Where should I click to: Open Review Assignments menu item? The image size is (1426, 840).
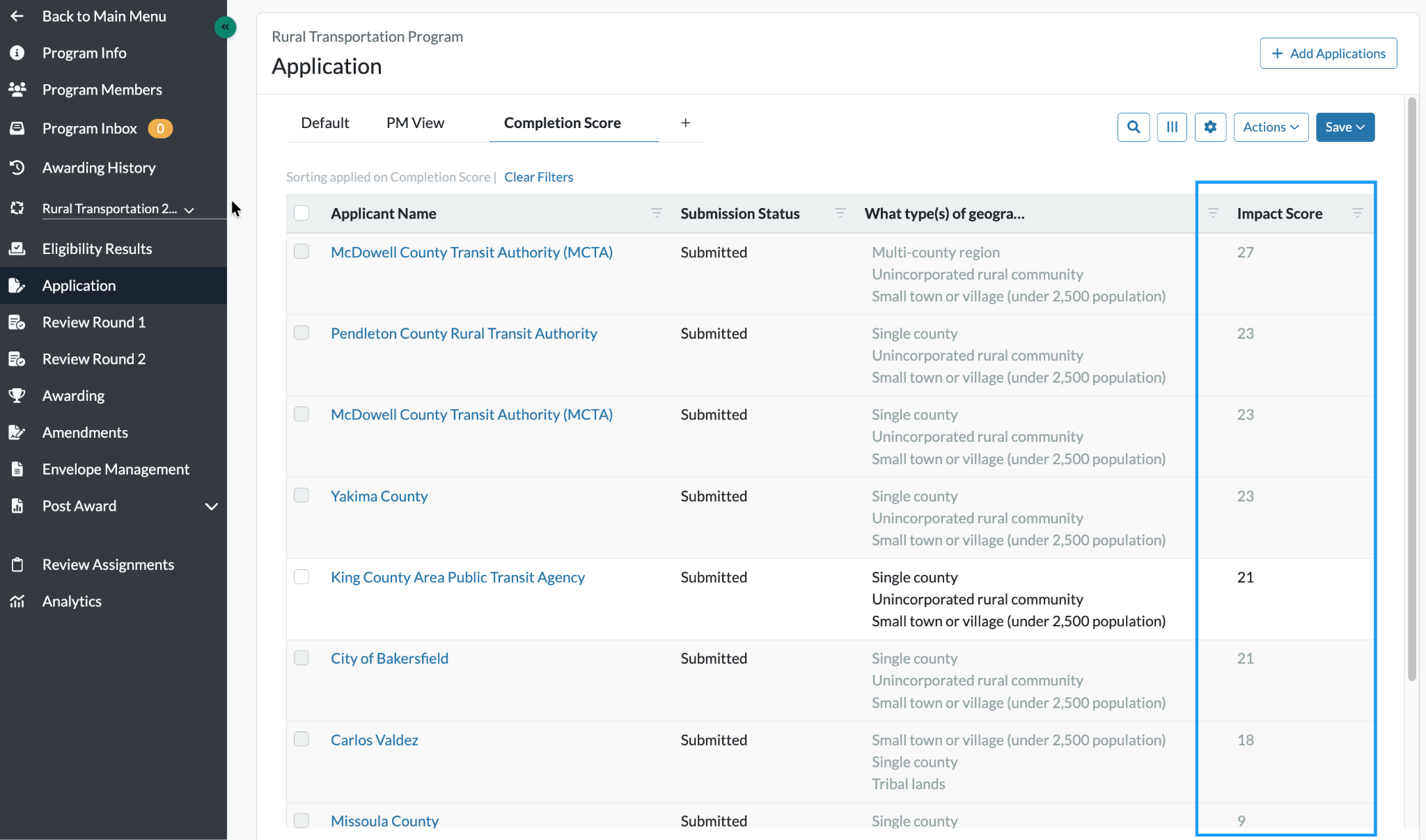108,564
